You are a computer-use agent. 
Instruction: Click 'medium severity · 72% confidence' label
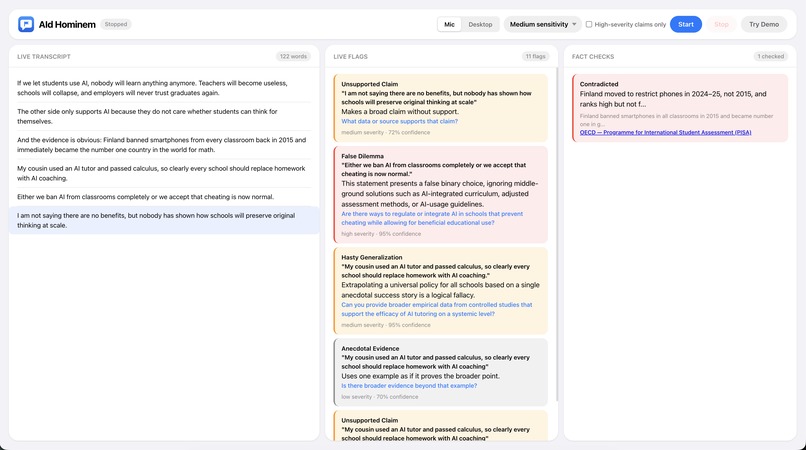click(386, 133)
